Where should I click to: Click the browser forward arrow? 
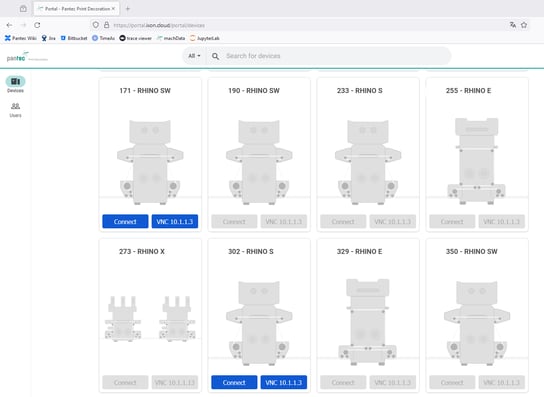click(23, 25)
